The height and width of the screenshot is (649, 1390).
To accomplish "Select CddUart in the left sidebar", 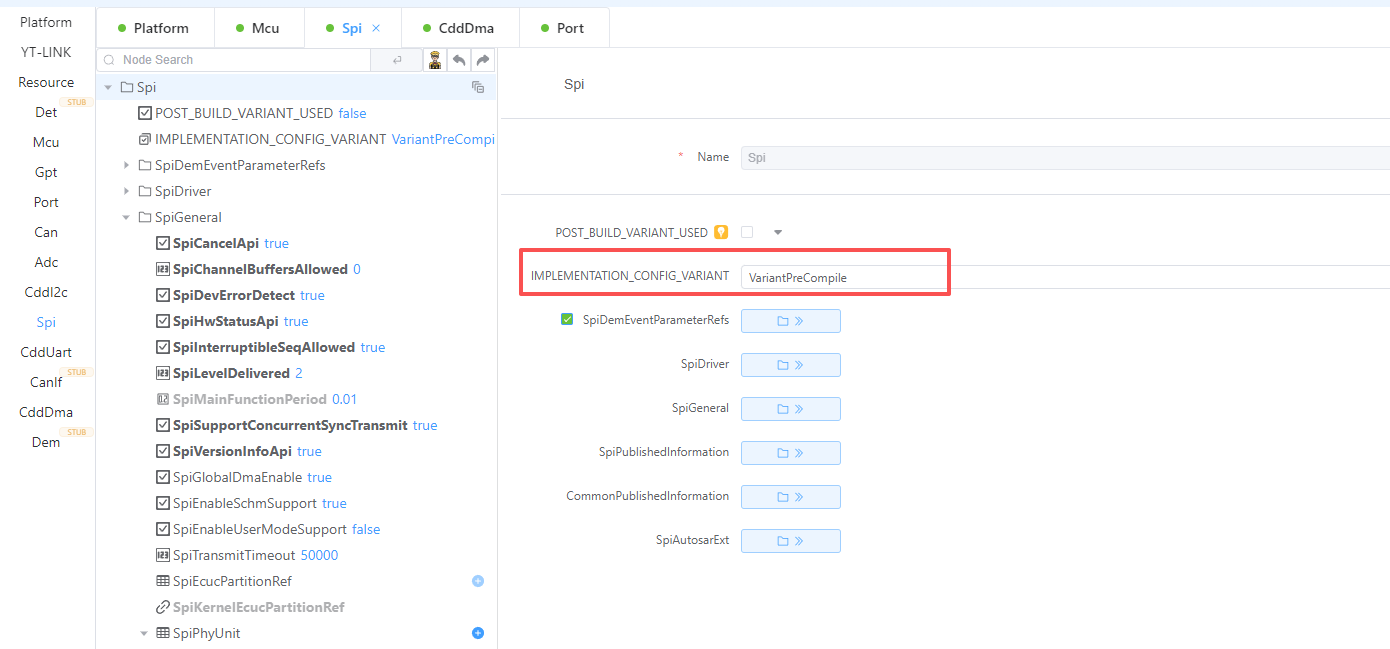I will click(x=46, y=352).
